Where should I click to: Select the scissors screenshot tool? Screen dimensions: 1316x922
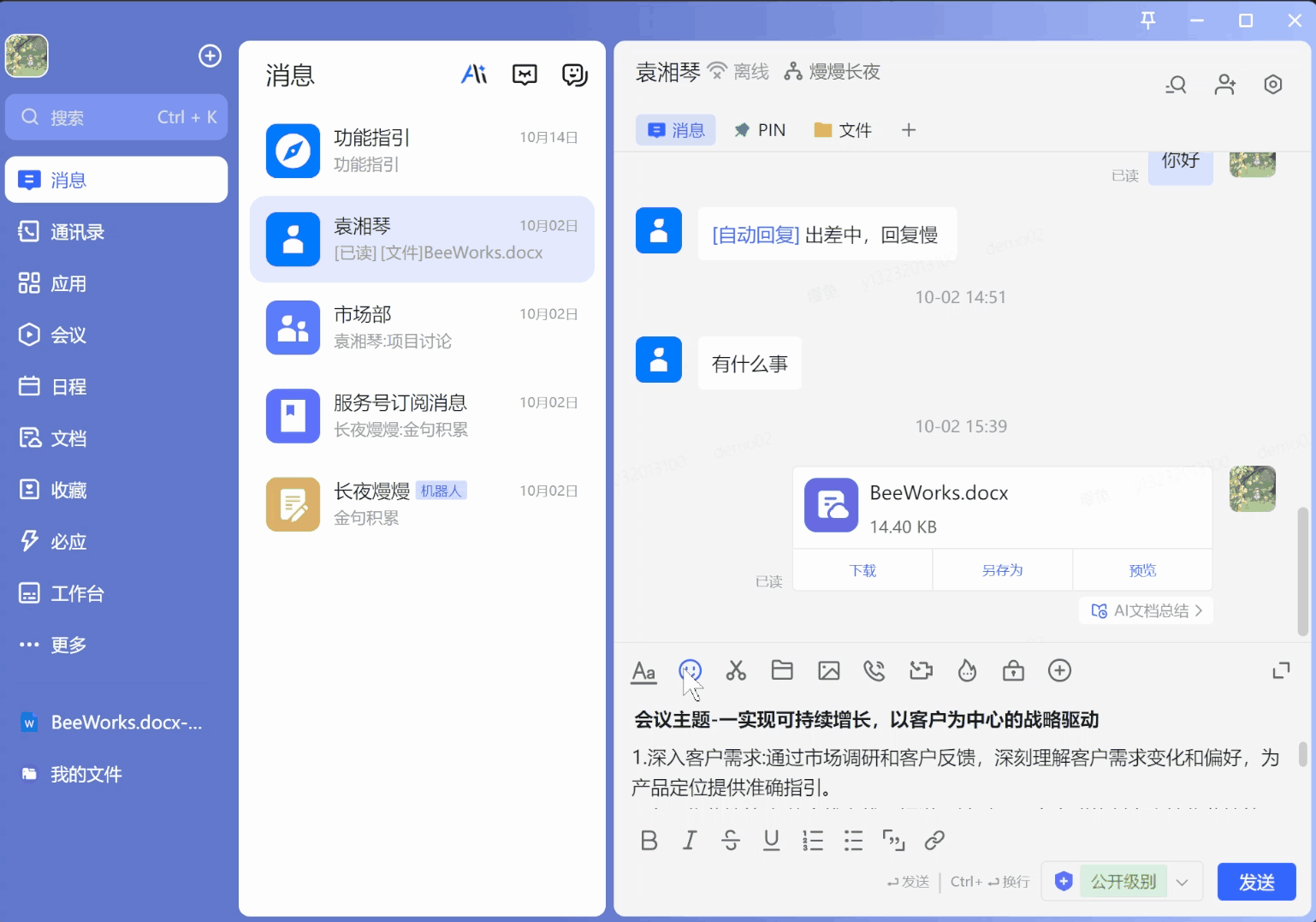coord(736,670)
